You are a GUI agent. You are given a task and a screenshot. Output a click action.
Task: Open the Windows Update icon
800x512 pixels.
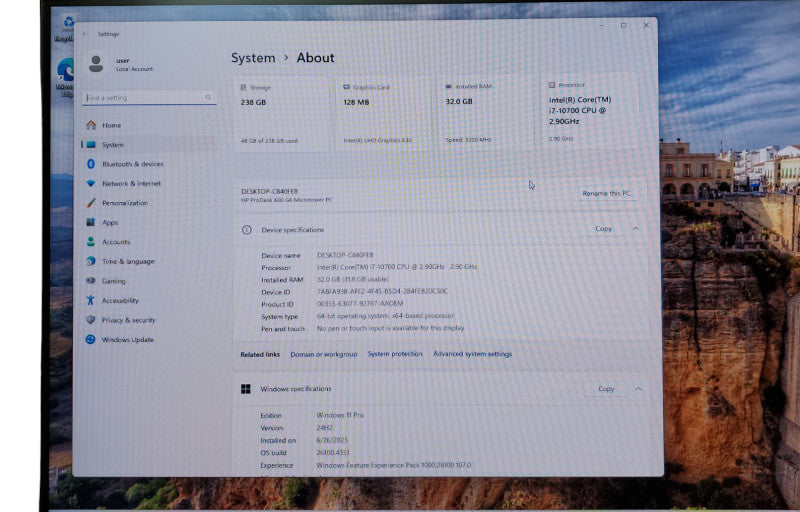90,339
